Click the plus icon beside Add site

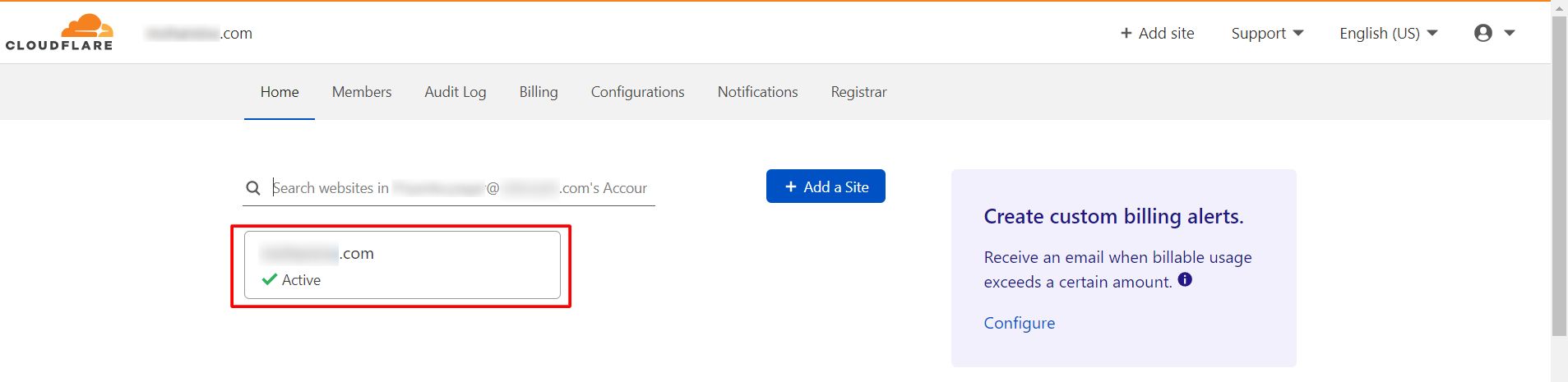[x=1126, y=33]
